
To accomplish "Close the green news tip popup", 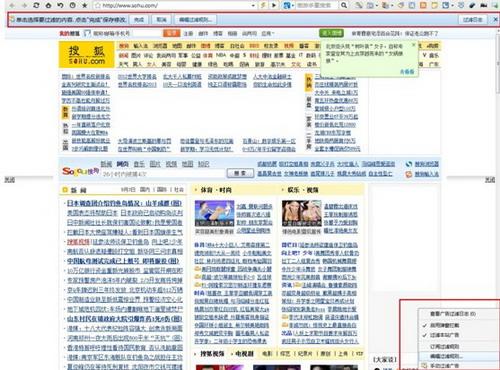I will 414,45.
